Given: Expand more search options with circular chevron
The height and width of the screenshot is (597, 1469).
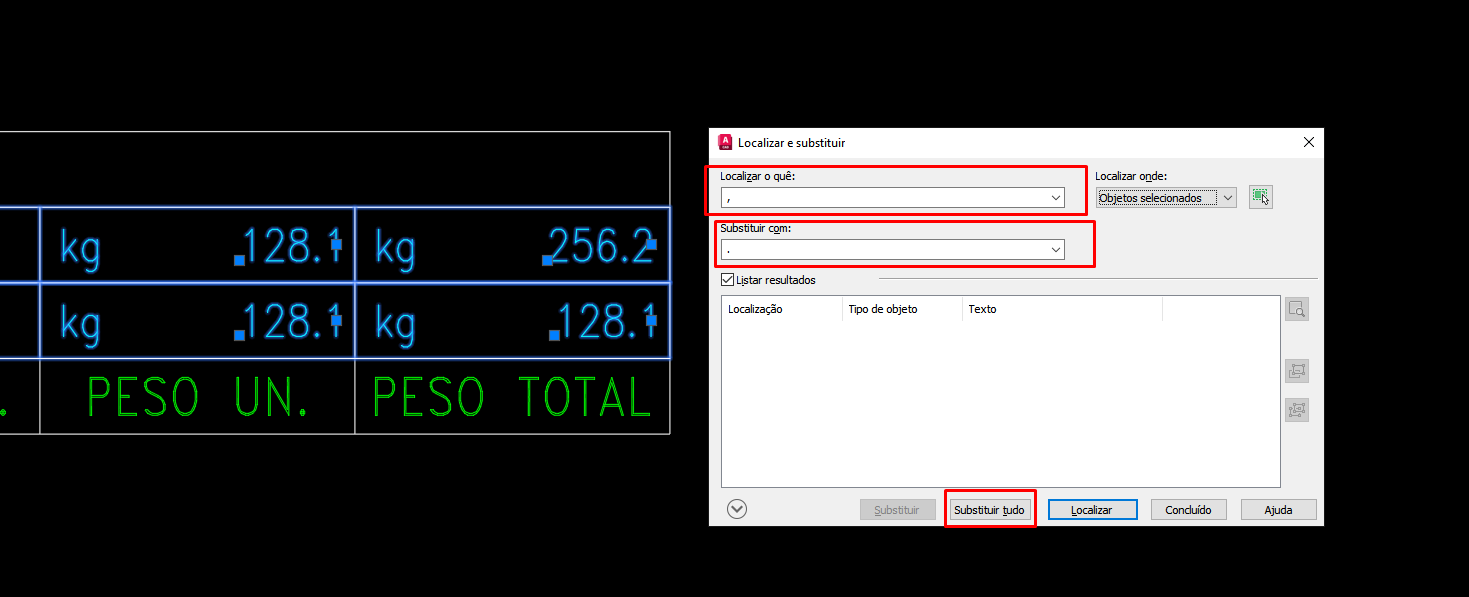Looking at the screenshot, I should pyautogui.click(x=737, y=509).
